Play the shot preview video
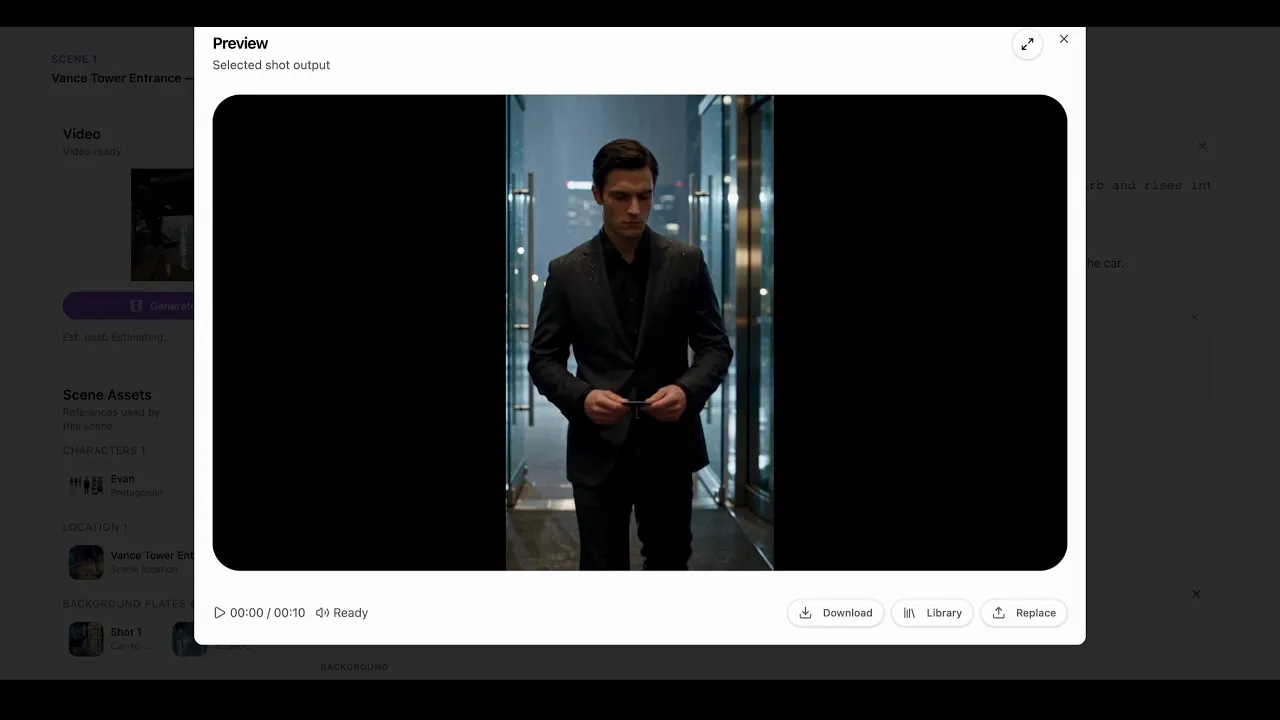The image size is (1280, 720). (x=220, y=613)
